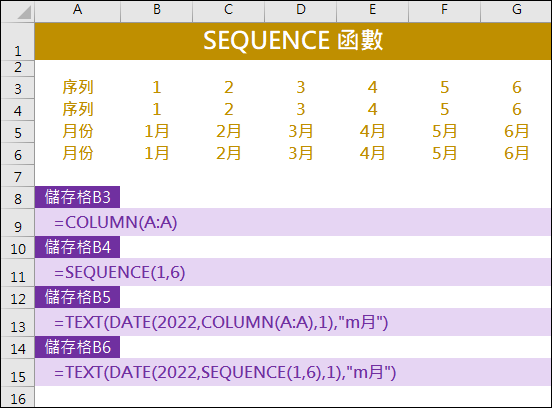The width and height of the screenshot is (552, 408).
Task: Click cell B3 containing 1
Action: 157,88
